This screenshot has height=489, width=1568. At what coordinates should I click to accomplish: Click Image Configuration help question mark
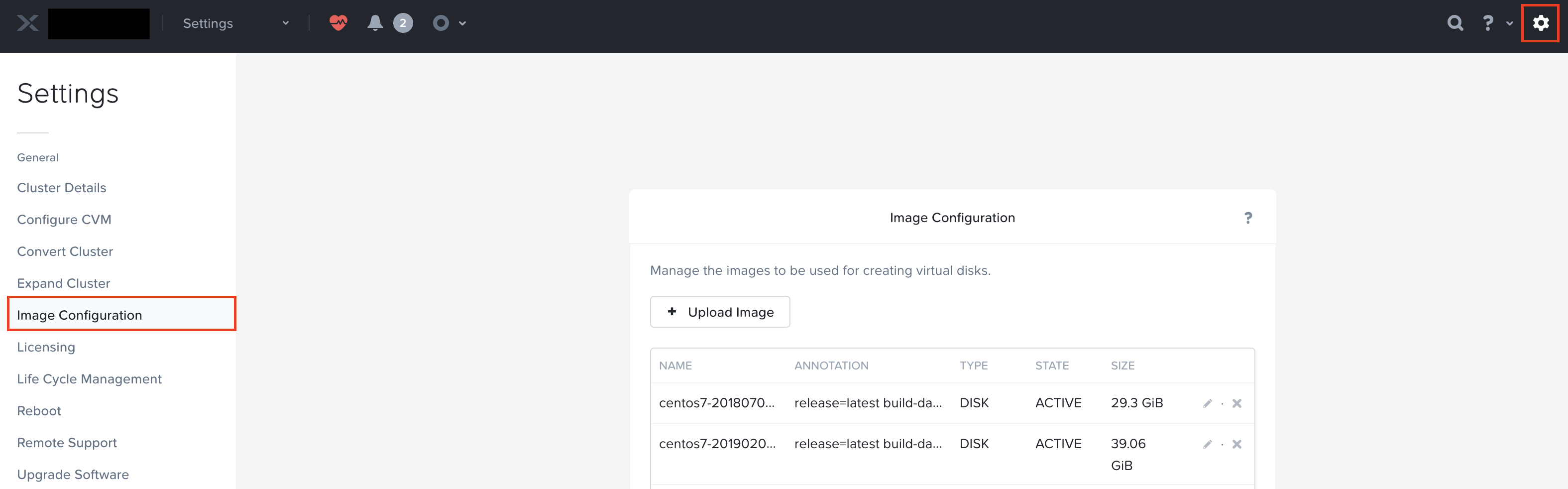(x=1248, y=218)
